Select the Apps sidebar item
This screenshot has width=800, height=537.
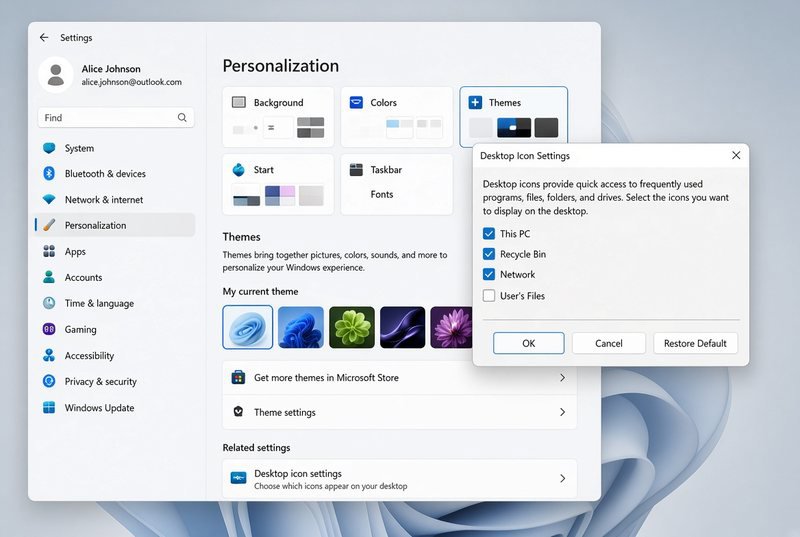click(115, 251)
